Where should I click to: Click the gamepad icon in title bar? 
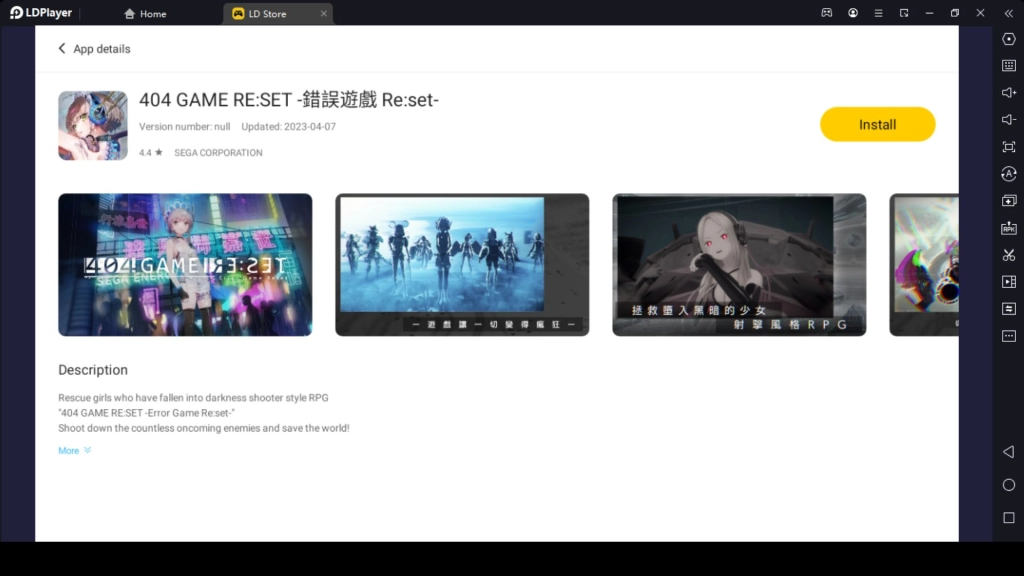(827, 13)
